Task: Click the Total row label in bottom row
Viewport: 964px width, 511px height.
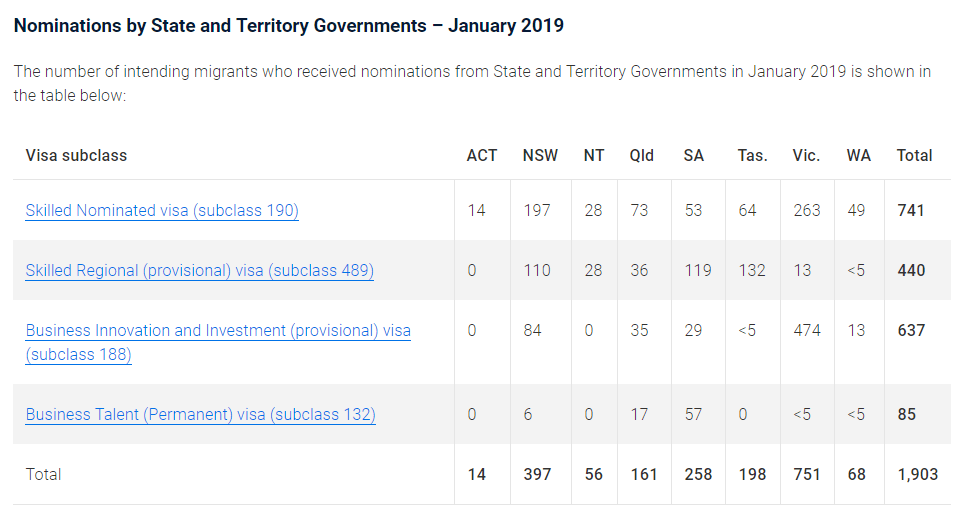Action: coord(43,475)
